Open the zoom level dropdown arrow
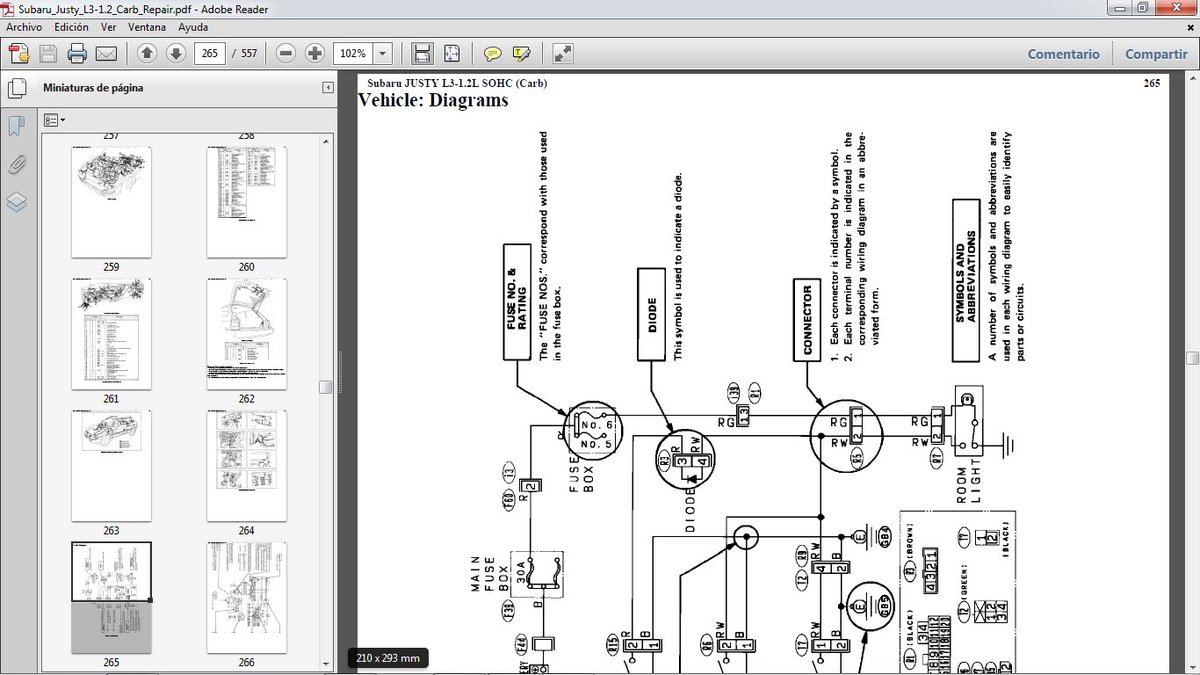Screen dimensions: 1200x675 pyautogui.click(x=385, y=53)
